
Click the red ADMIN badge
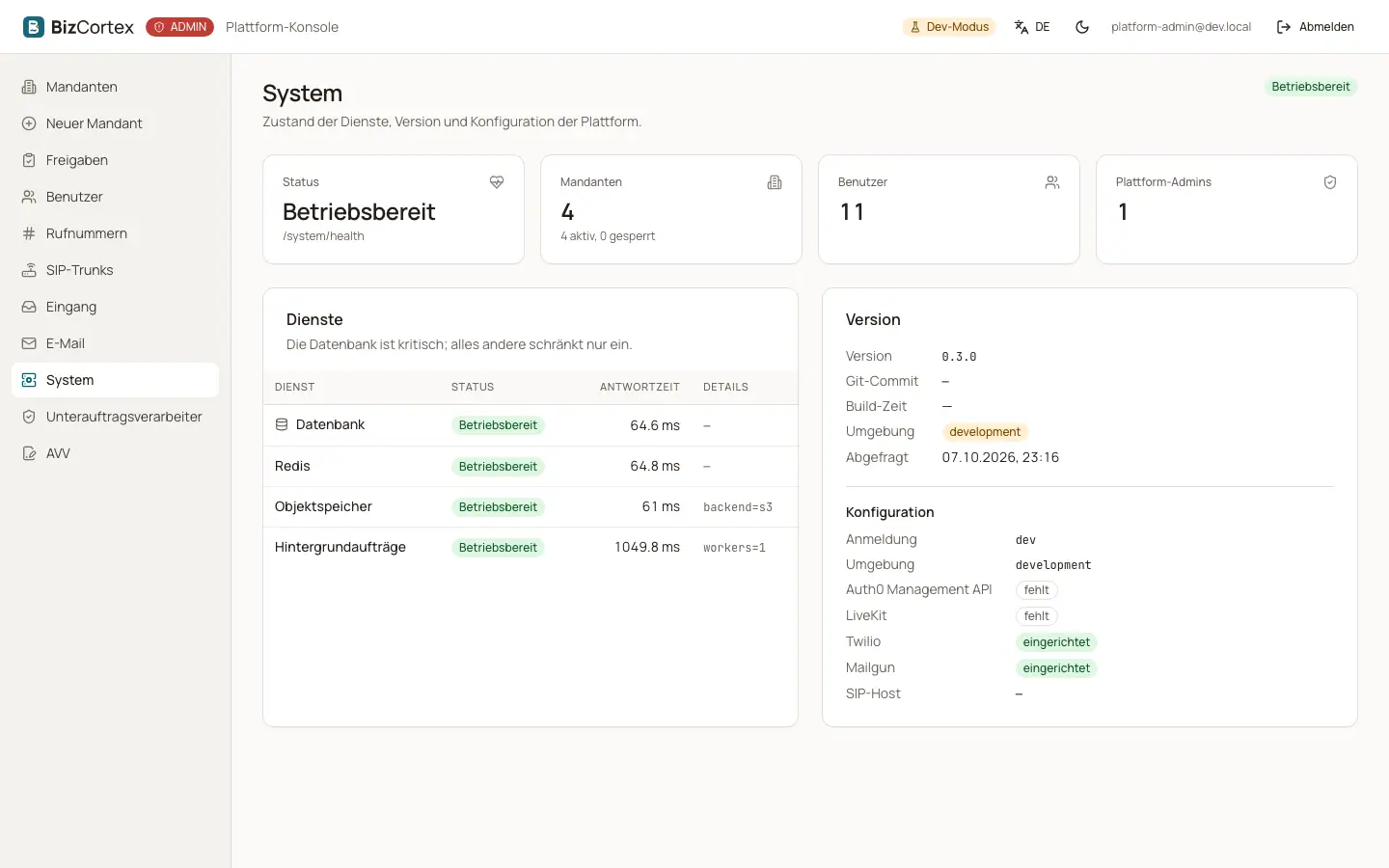(x=180, y=27)
